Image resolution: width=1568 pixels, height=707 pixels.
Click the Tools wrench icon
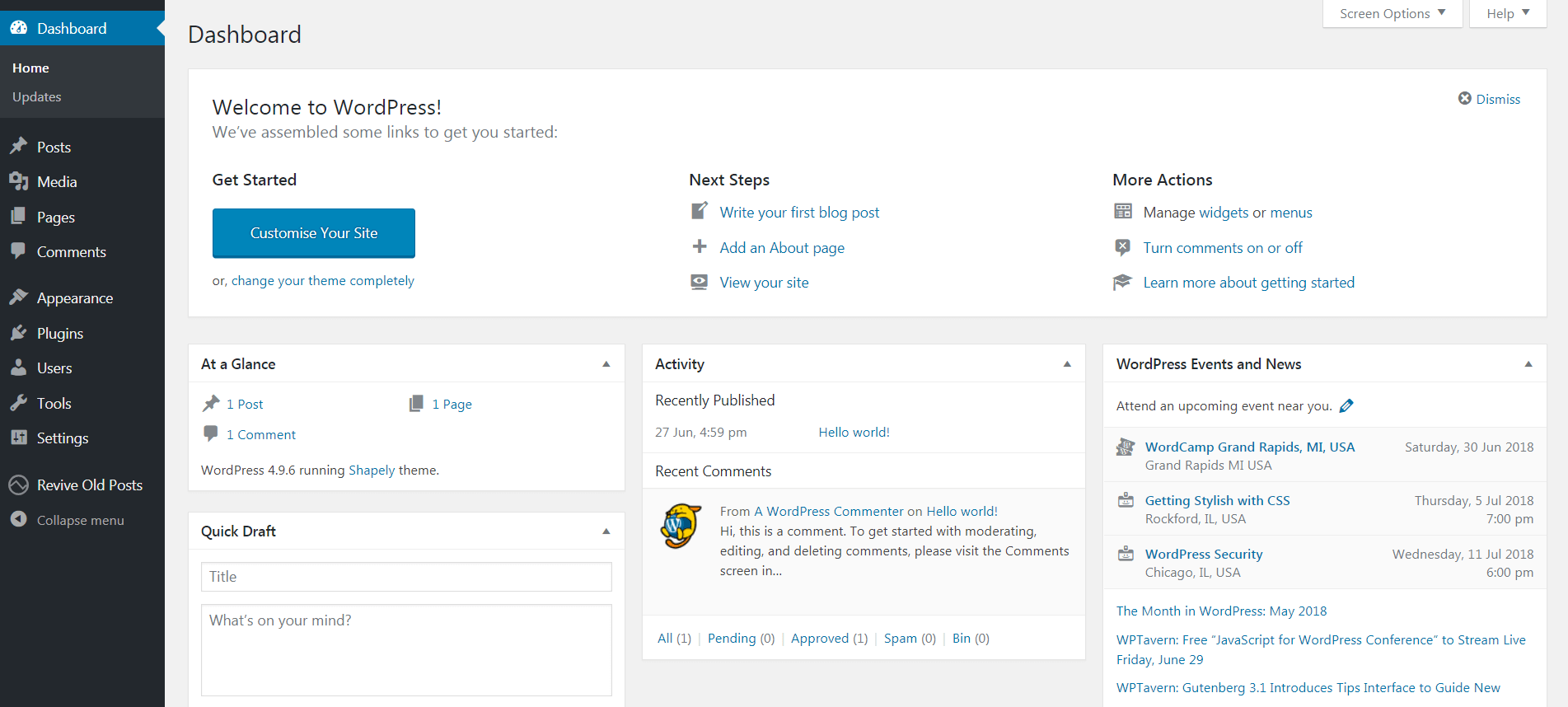tap(19, 403)
